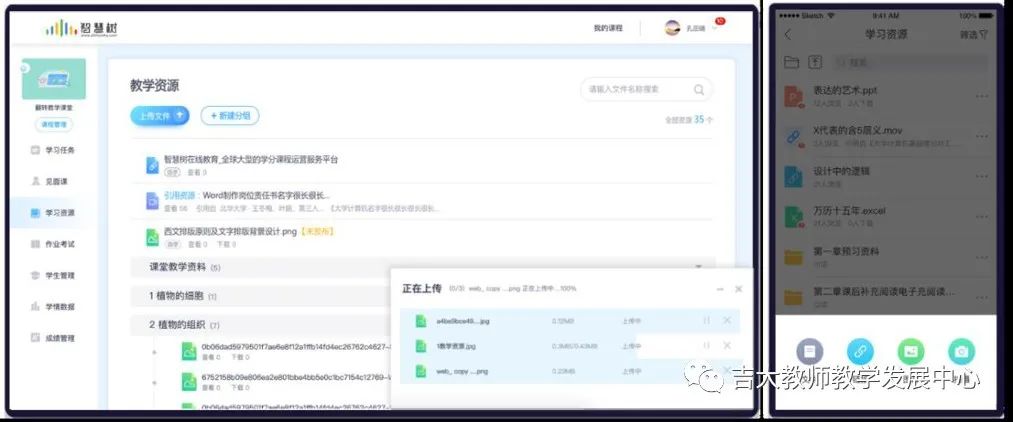Go to 作业考试 in the sidebar
This screenshot has width=1013, height=422.
(x=59, y=244)
